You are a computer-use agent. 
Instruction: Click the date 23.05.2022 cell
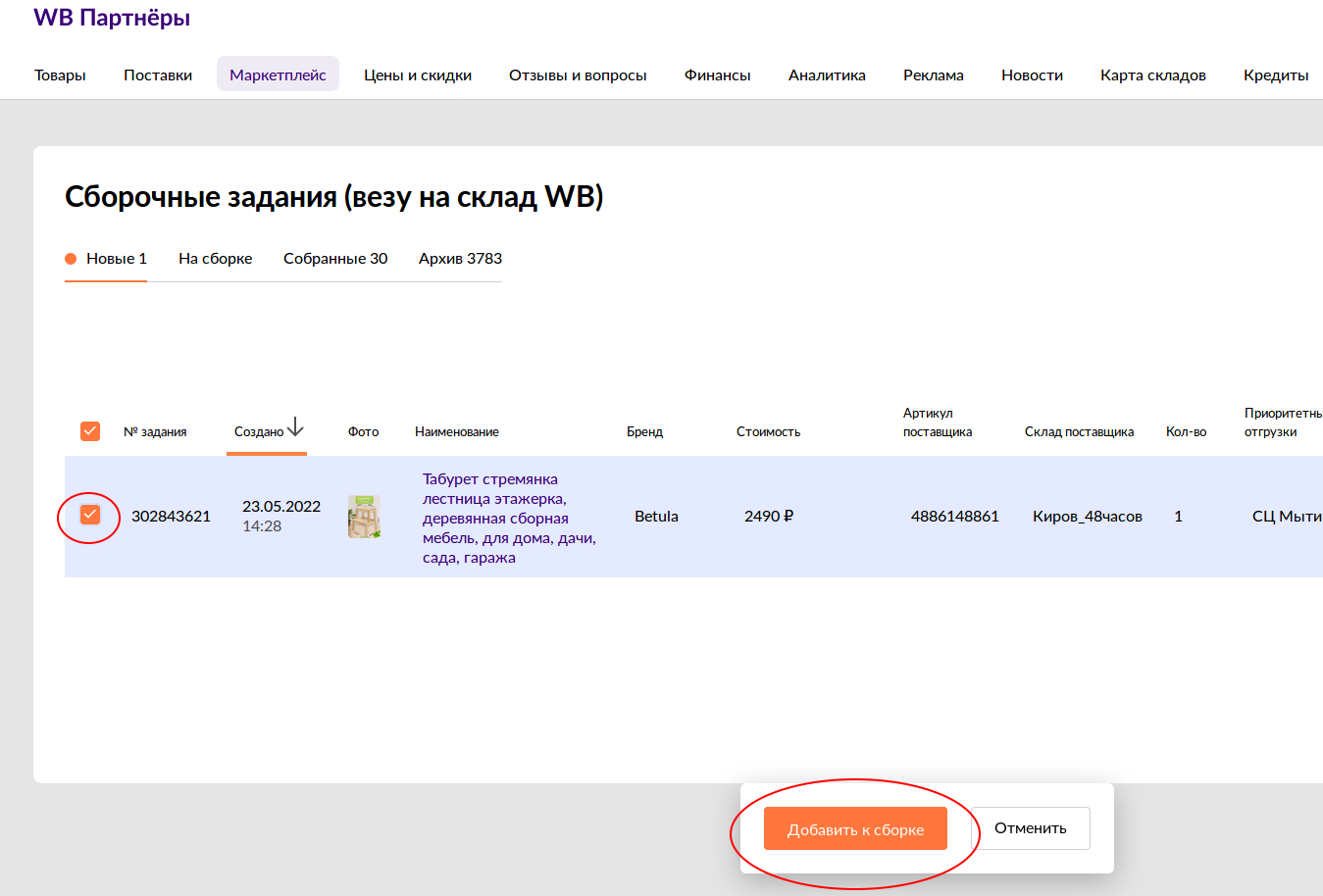click(281, 507)
